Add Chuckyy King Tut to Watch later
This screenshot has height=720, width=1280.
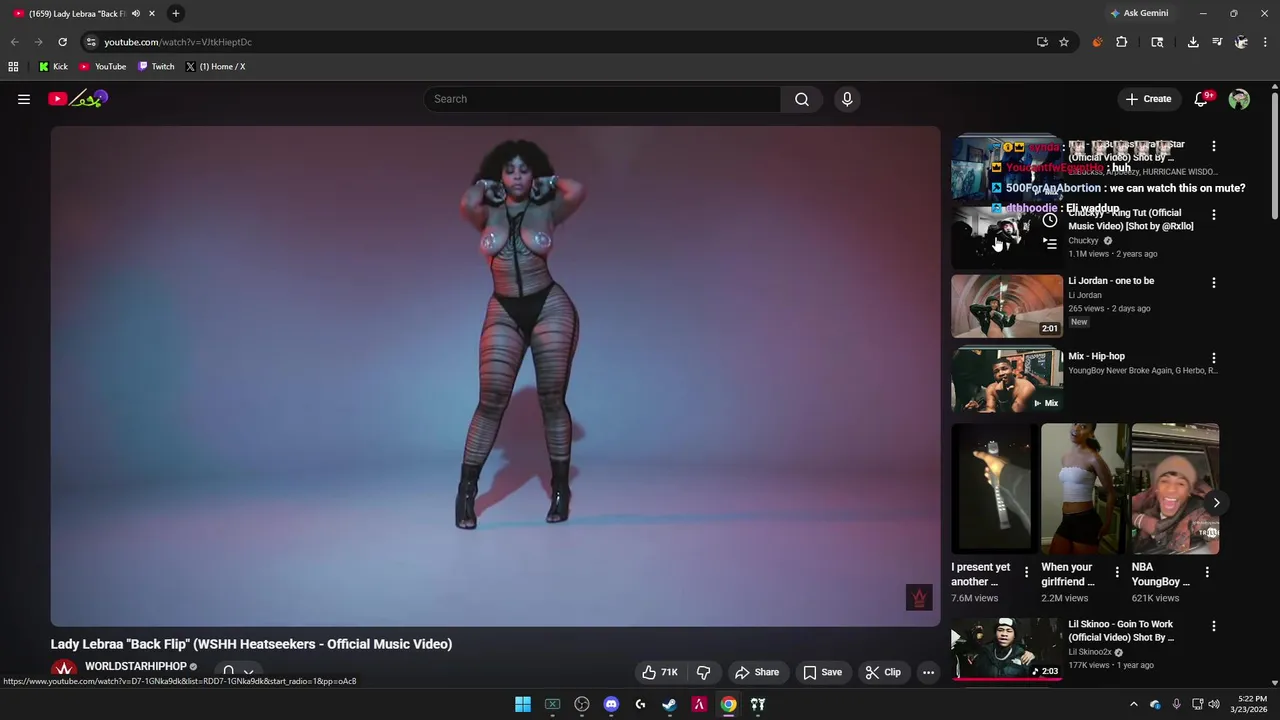pos(1049,220)
